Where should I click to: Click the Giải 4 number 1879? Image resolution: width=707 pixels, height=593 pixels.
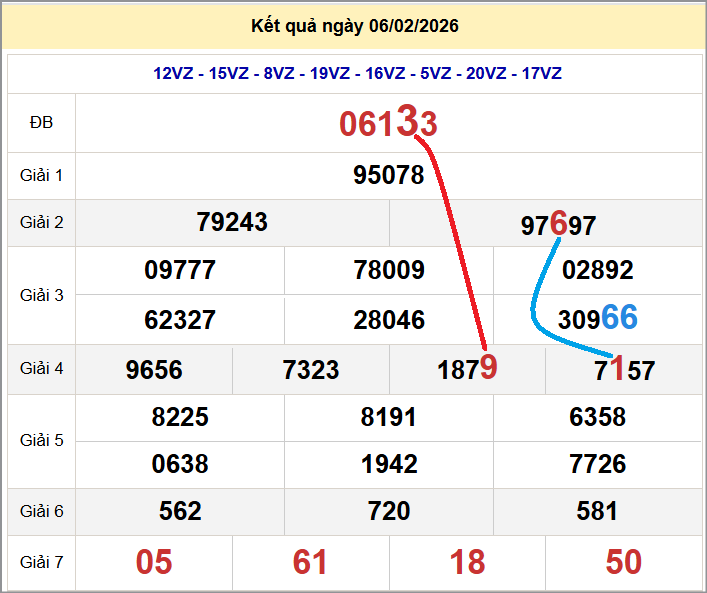[x=467, y=369]
